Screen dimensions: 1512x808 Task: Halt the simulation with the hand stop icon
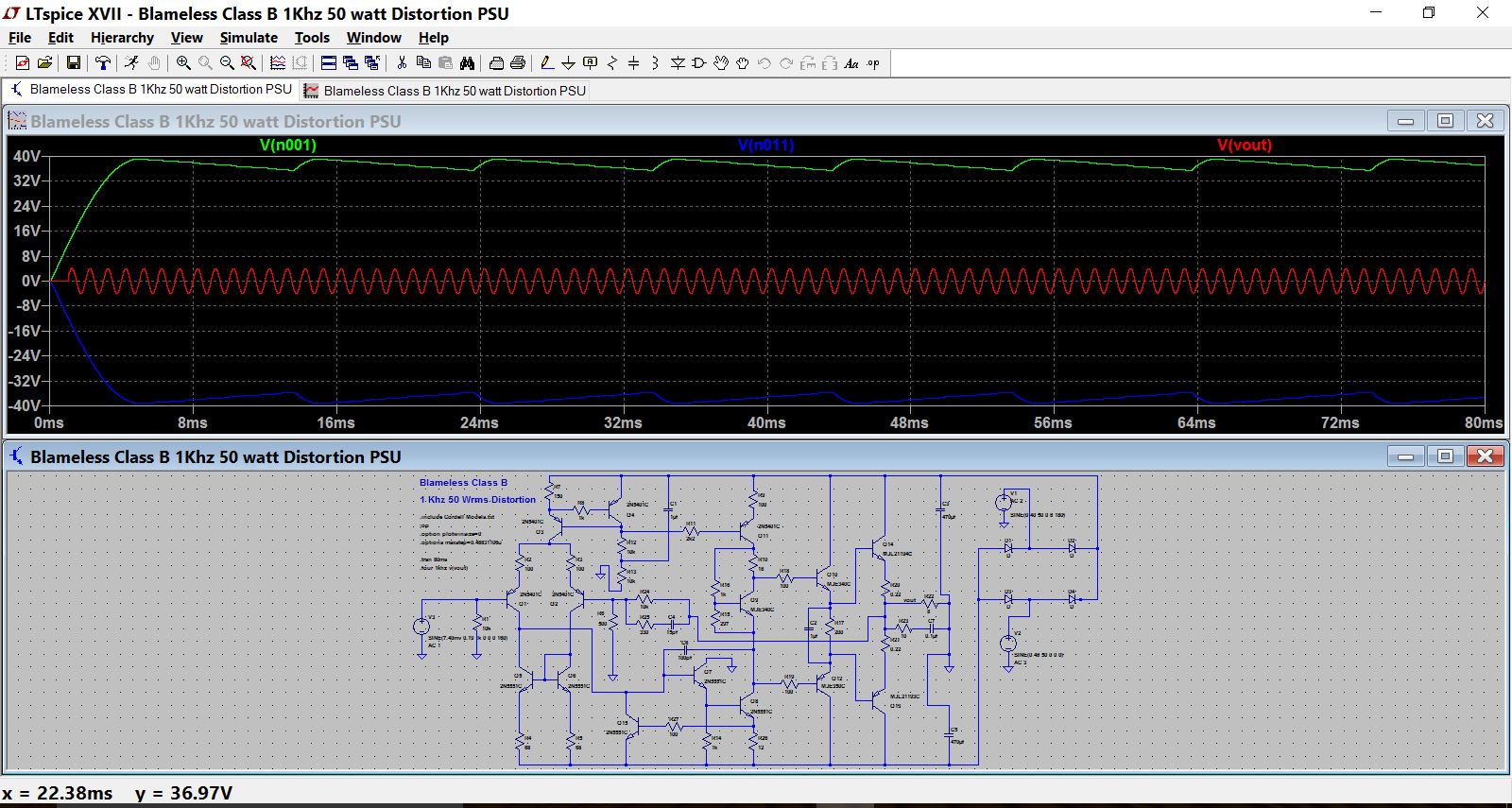point(153,63)
